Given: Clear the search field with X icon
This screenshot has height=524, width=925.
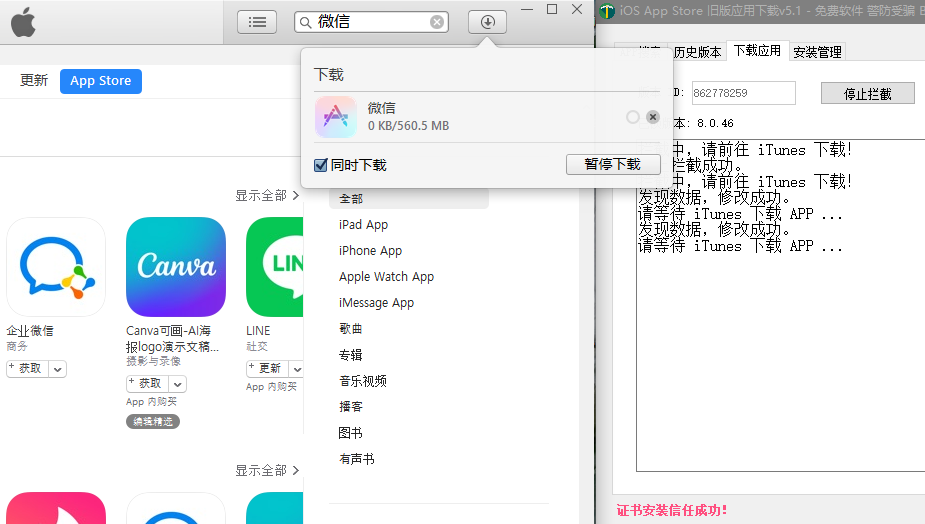Looking at the screenshot, I should [x=437, y=22].
